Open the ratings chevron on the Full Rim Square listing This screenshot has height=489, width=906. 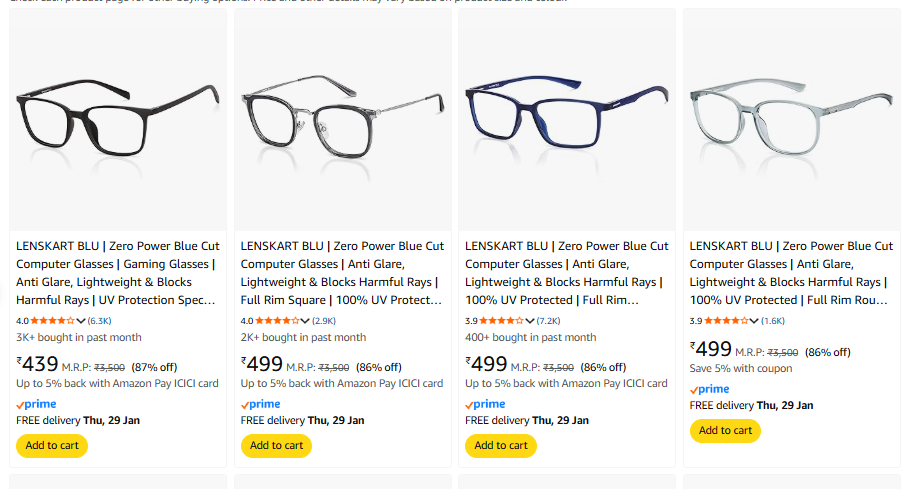[x=305, y=321]
